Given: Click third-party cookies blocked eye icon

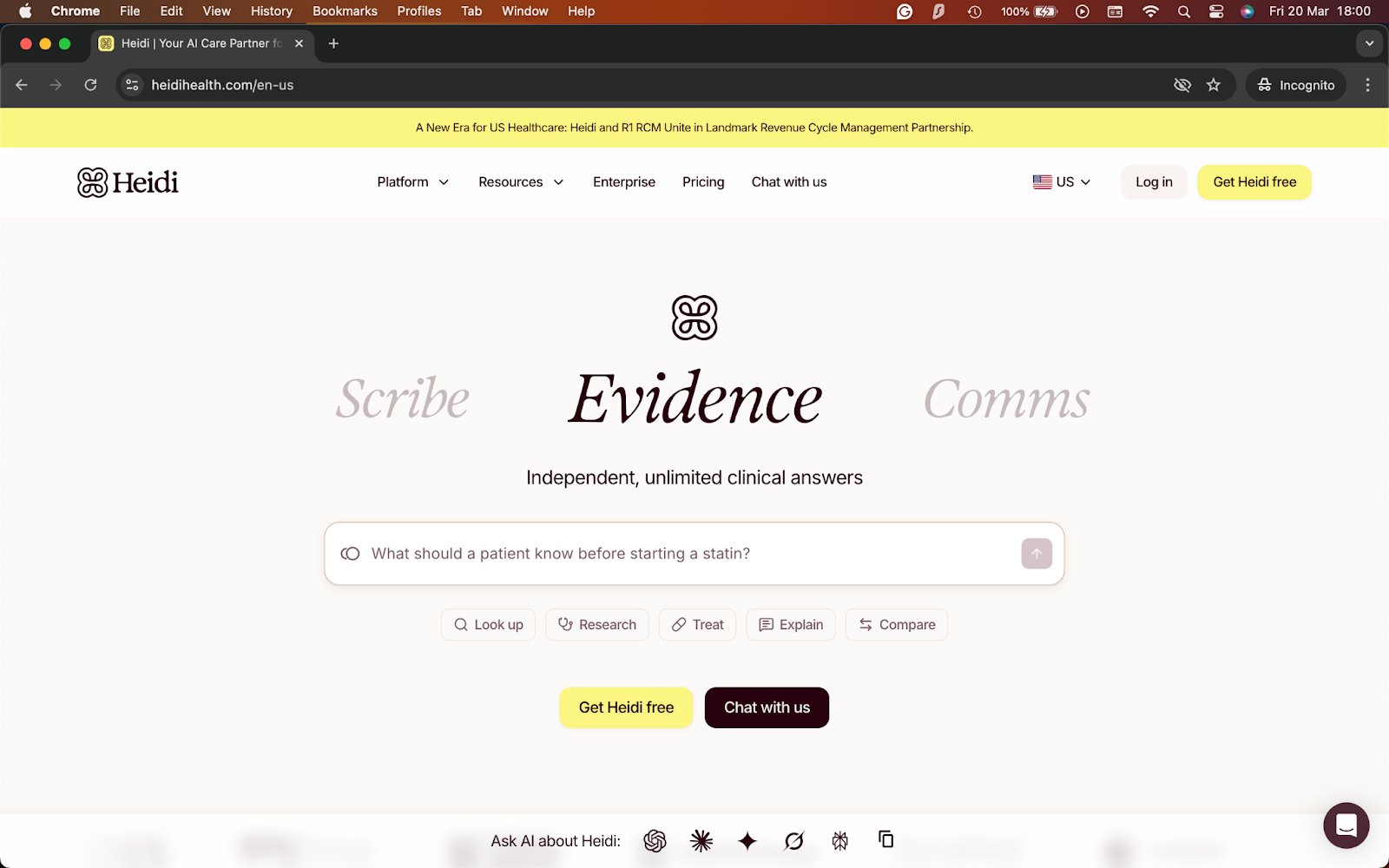Looking at the screenshot, I should pyautogui.click(x=1182, y=85).
